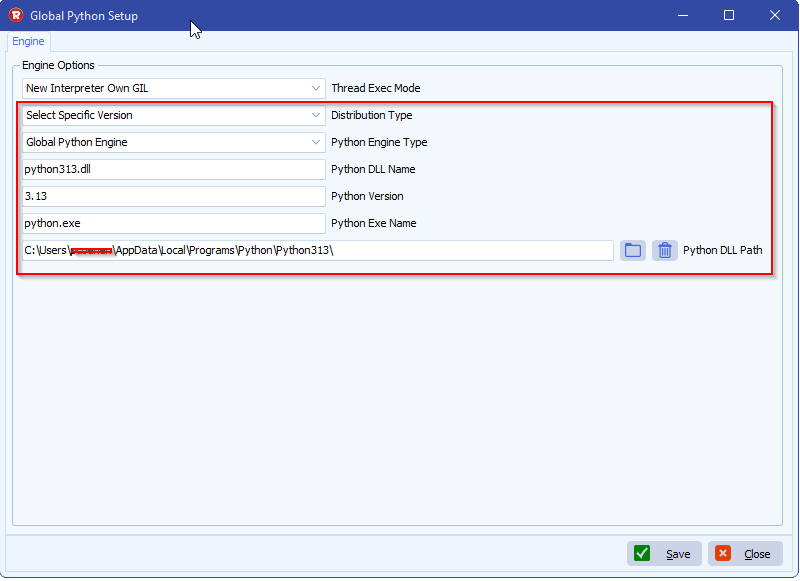The width and height of the screenshot is (800, 581).
Task: Click the Python DLL Name label
Action: (373, 169)
